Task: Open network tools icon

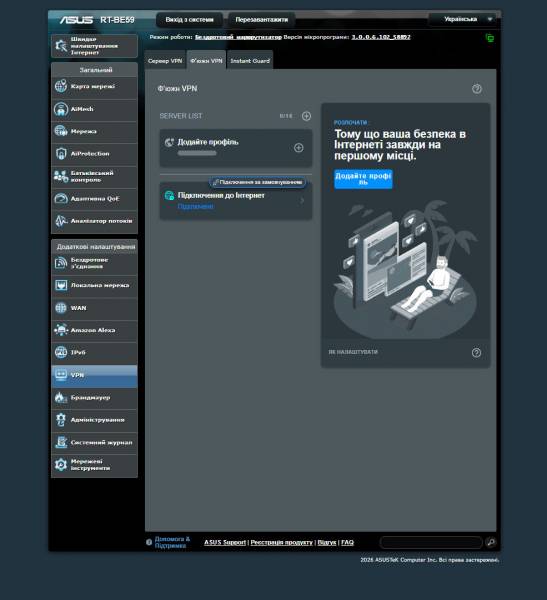Action: [x=61, y=464]
